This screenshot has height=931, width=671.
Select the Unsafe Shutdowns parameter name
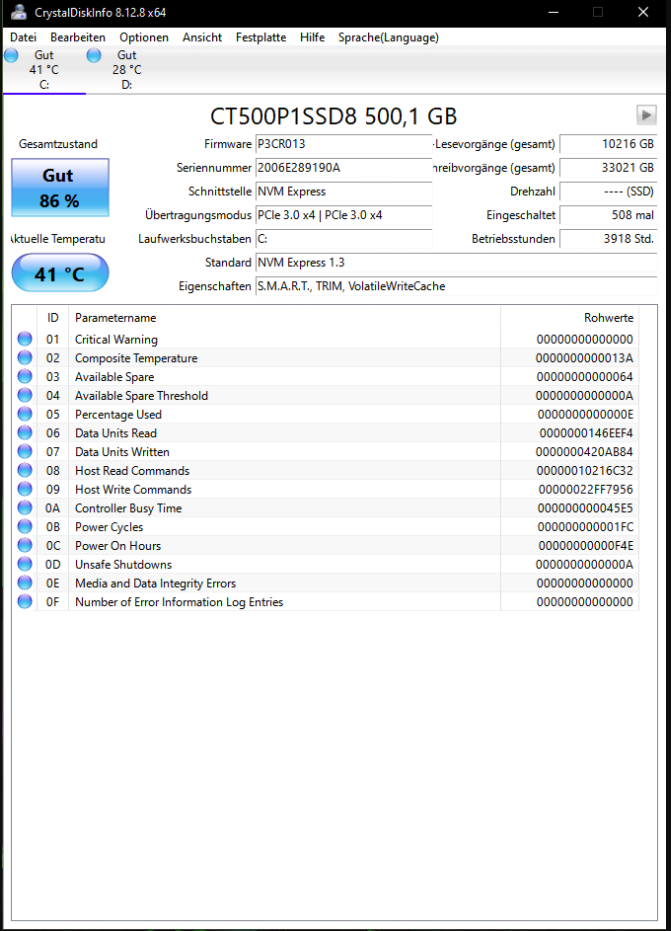(x=123, y=564)
